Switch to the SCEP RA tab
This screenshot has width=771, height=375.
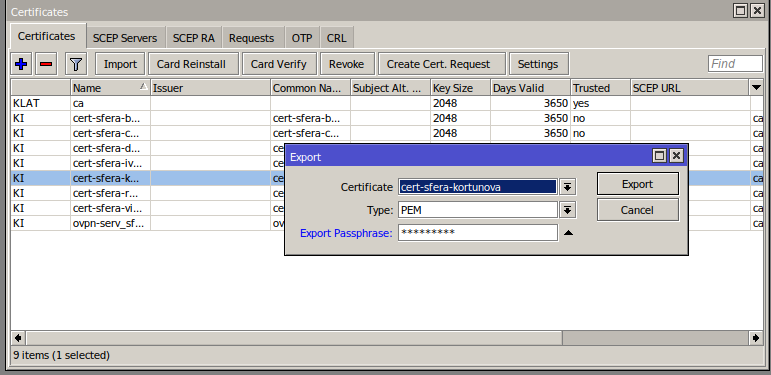pos(194,38)
